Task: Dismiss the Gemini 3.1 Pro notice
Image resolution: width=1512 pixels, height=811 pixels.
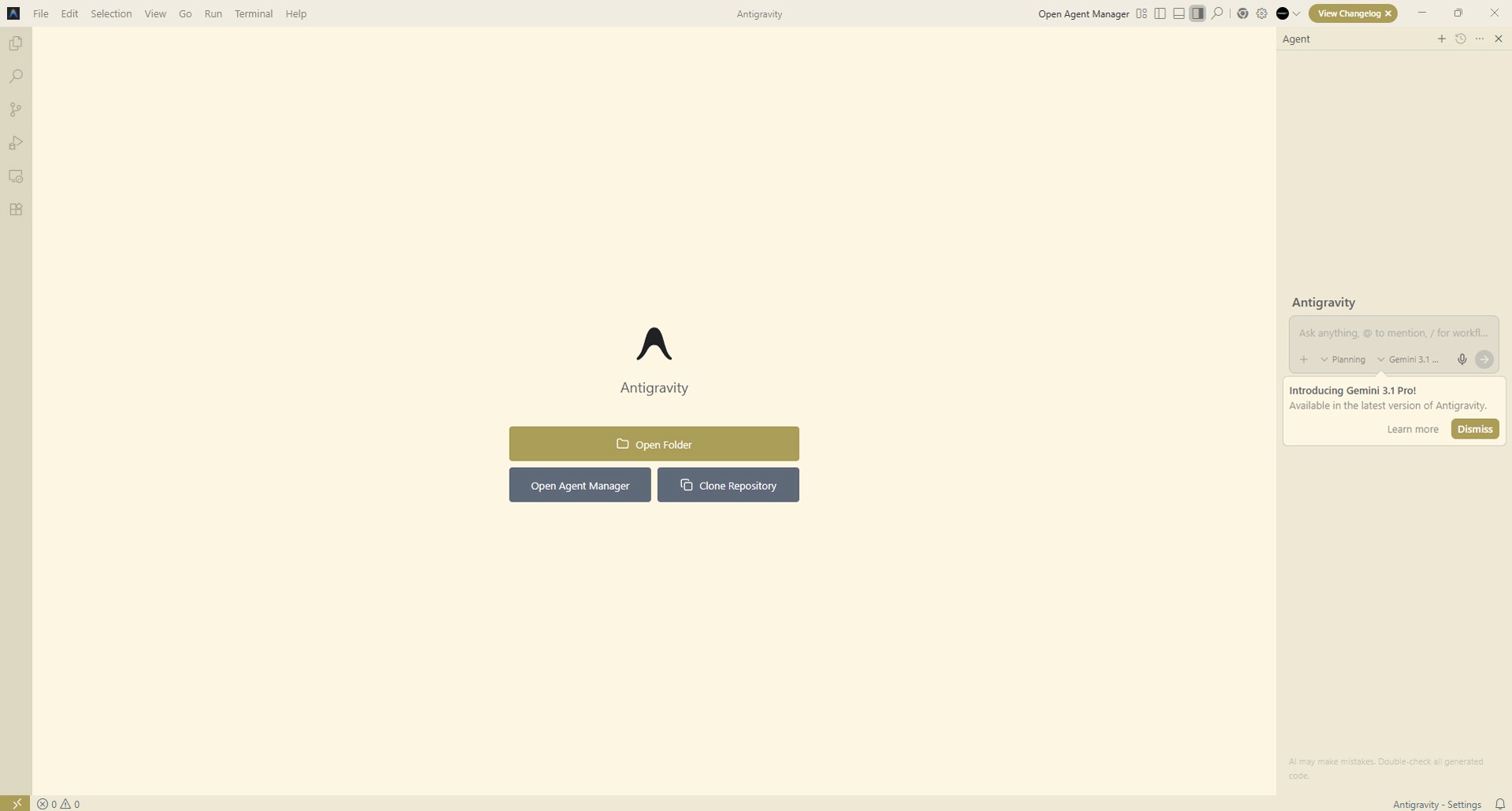Action: [1475, 429]
